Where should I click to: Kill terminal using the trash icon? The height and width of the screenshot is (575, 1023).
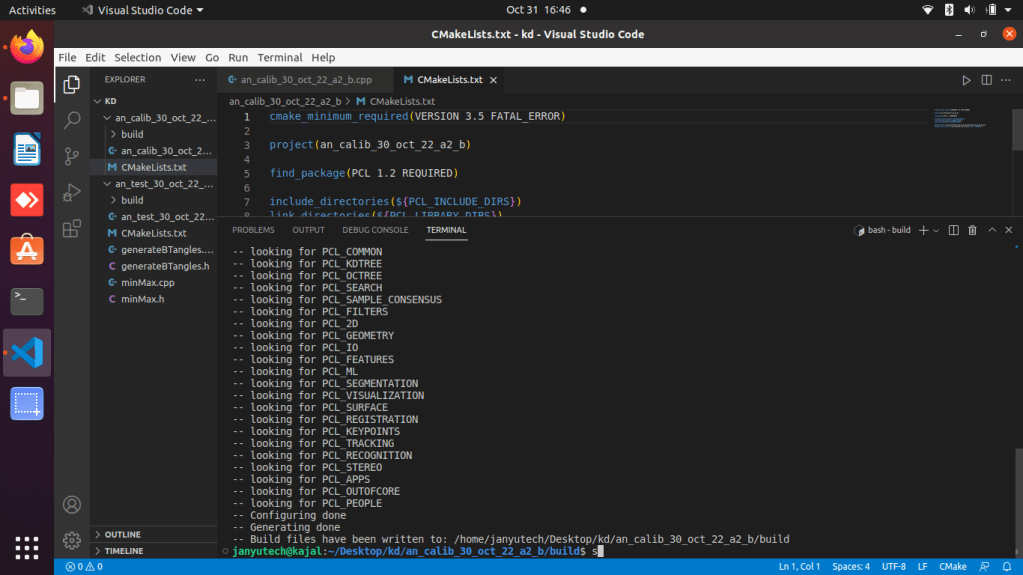pos(972,230)
